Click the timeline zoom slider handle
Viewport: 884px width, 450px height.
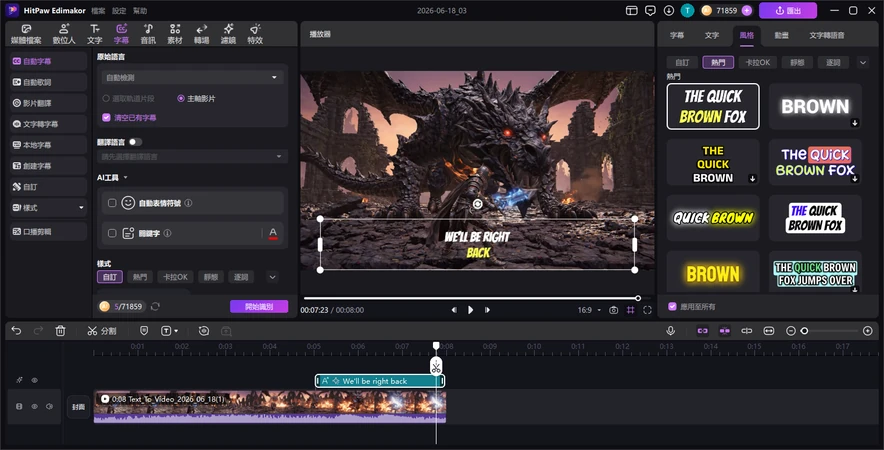coord(805,331)
